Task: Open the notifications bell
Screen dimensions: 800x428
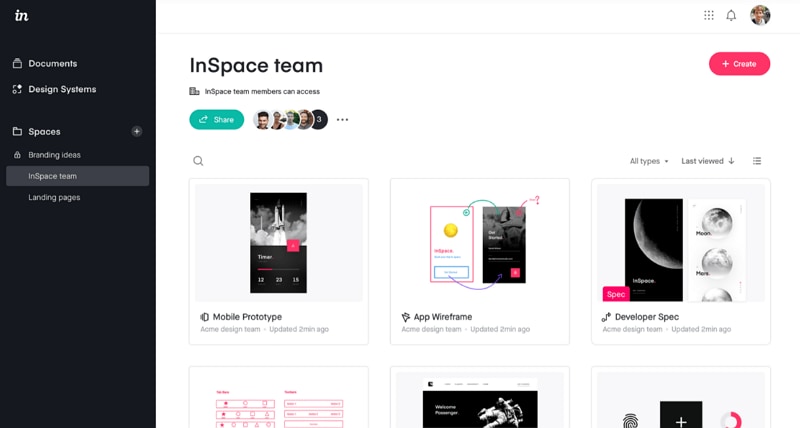Action: (731, 15)
